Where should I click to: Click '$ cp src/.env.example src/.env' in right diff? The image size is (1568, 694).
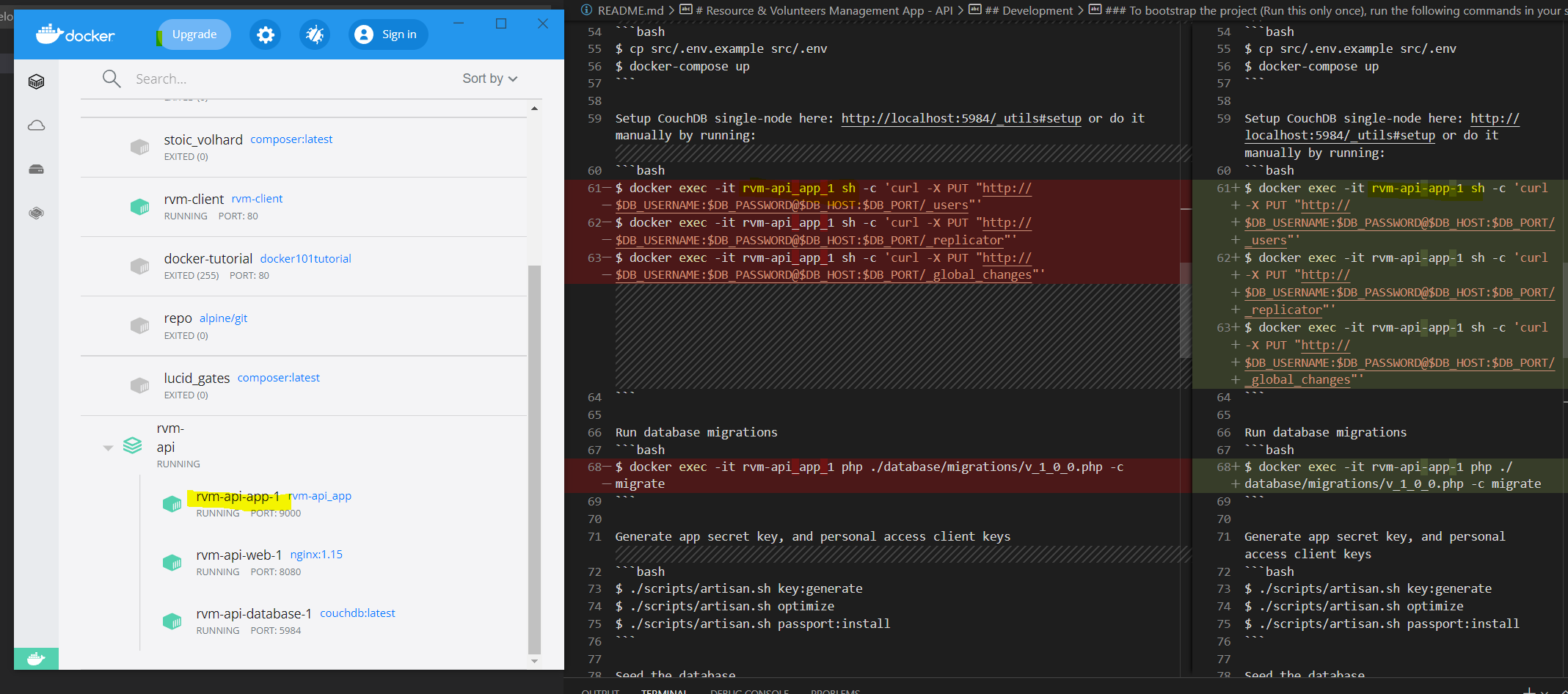[1350, 48]
